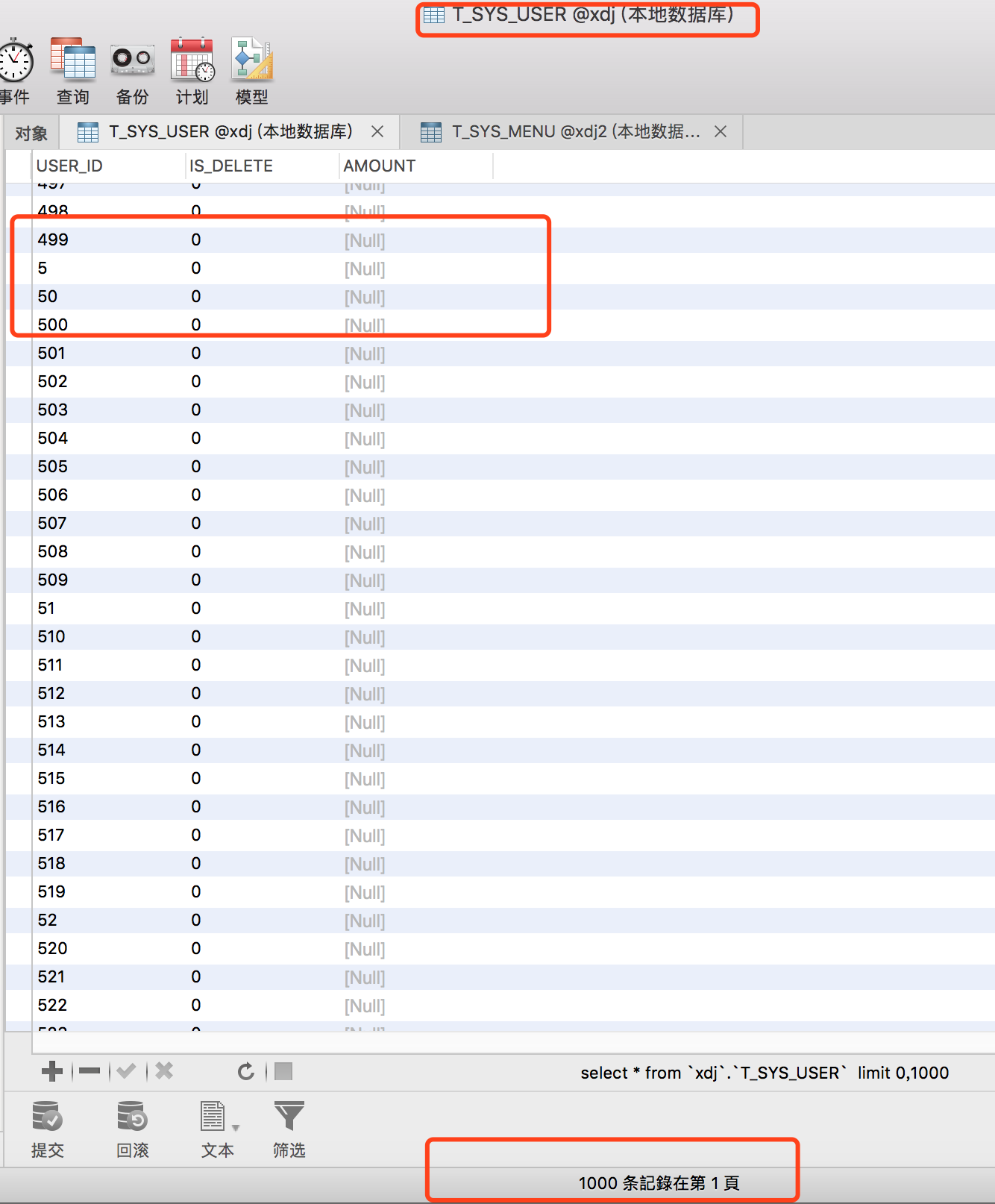This screenshot has height=1204, width=995.
Task: Select IS_DELETE cell in row 519
Action: pyautogui.click(x=262, y=891)
